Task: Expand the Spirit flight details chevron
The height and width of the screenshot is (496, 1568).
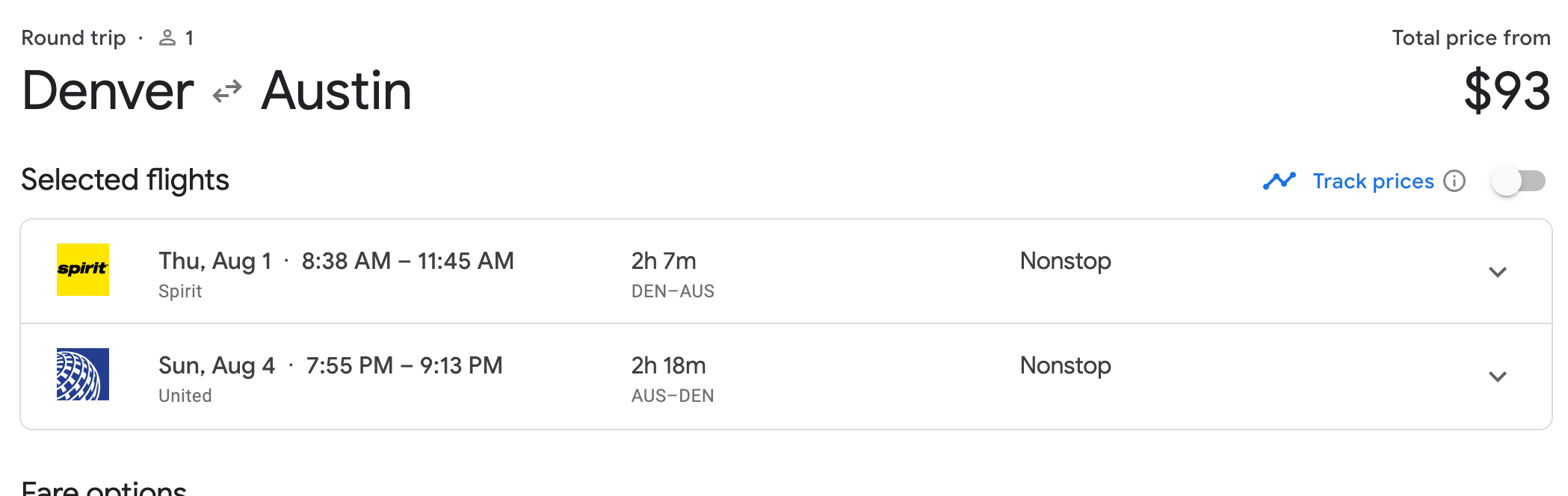Action: (x=1497, y=272)
